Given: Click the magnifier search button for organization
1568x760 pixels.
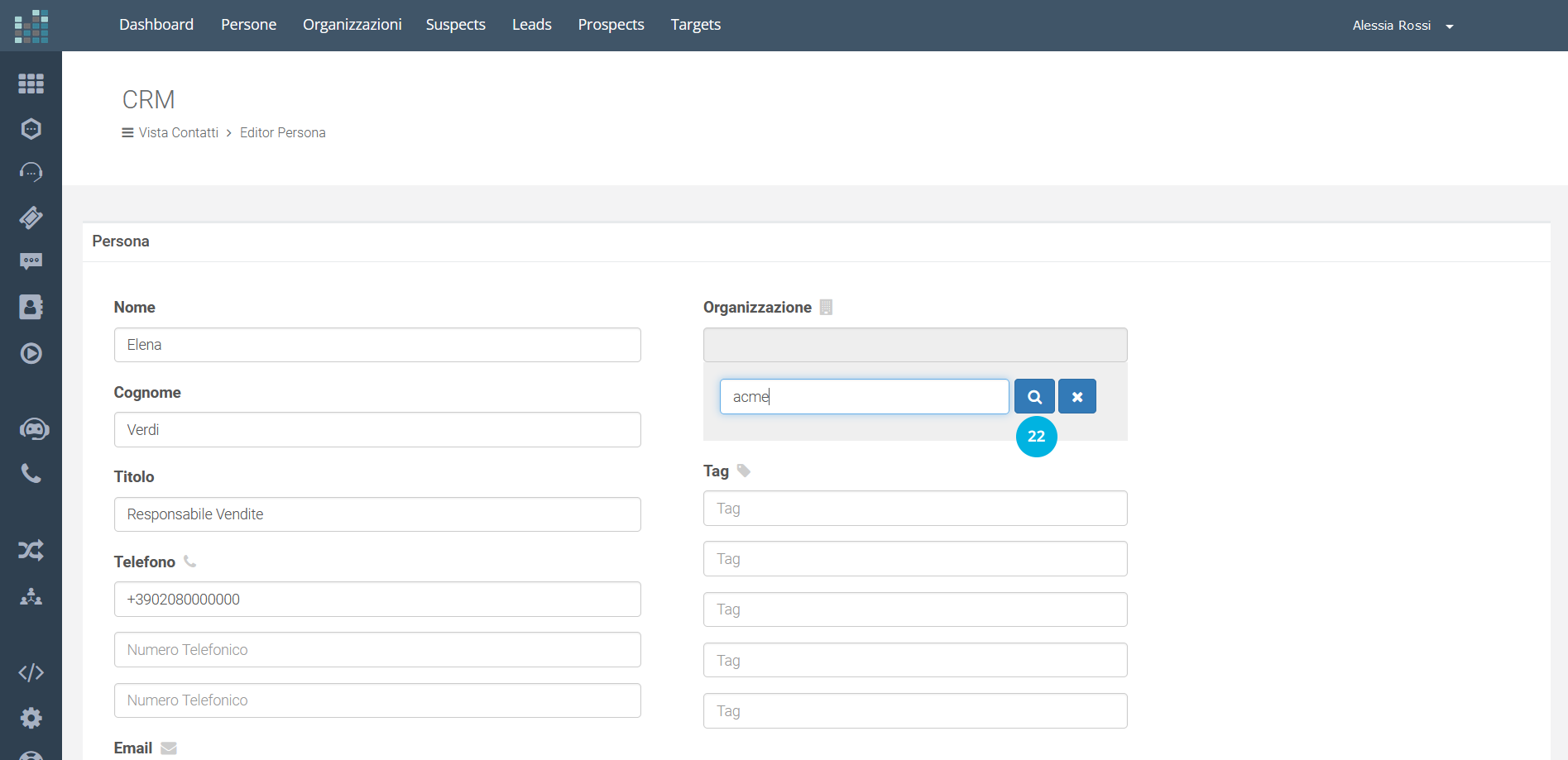Looking at the screenshot, I should [x=1034, y=396].
